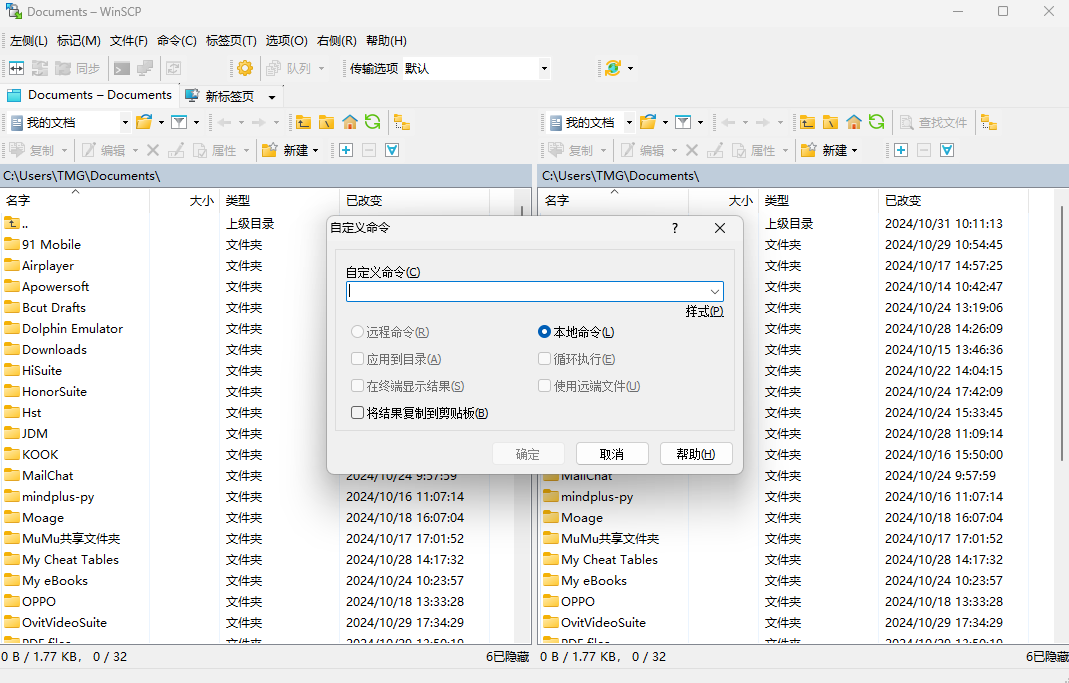
Task: Click the 取消 (Cancel) button in the dialog
Action: [611, 453]
